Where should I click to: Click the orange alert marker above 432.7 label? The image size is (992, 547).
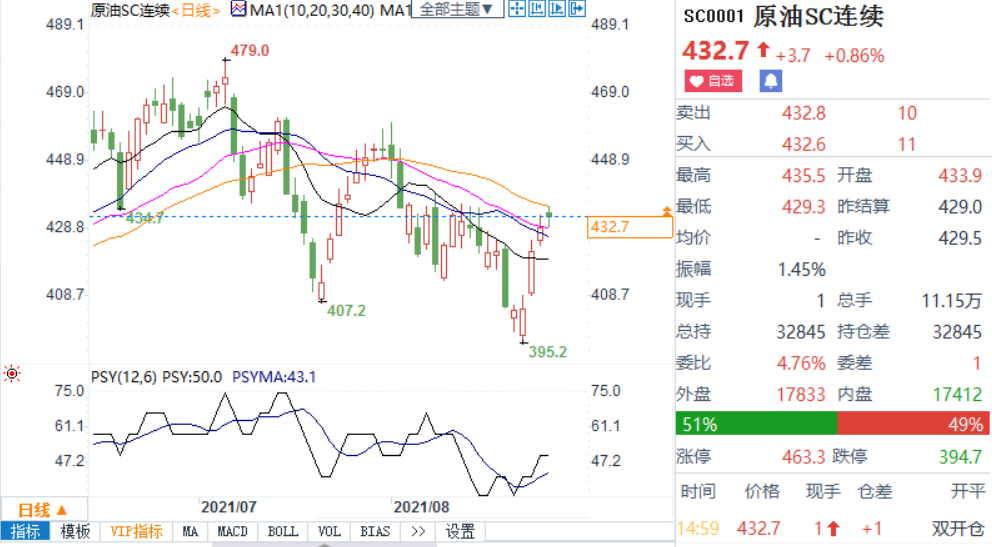pyautogui.click(x=667, y=211)
